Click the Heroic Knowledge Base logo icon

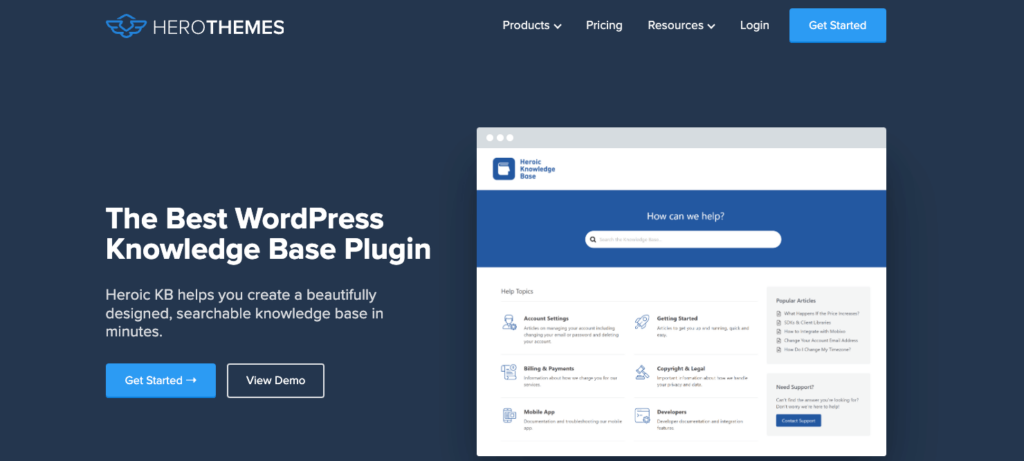point(505,169)
